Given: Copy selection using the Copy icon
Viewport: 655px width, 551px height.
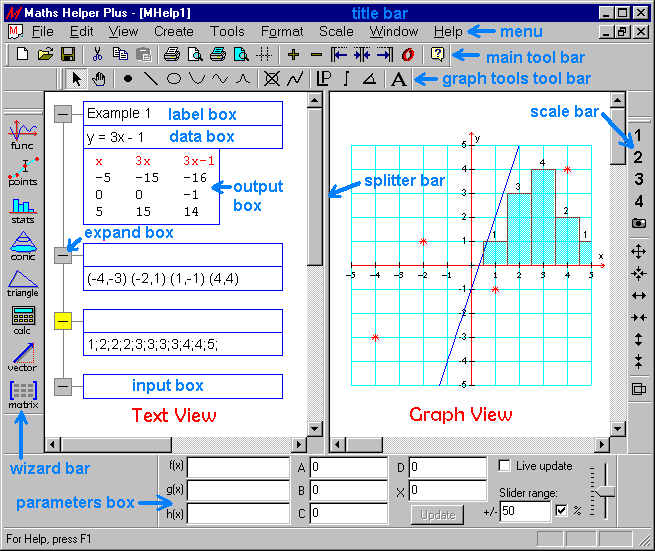Looking at the screenshot, I should click(120, 54).
